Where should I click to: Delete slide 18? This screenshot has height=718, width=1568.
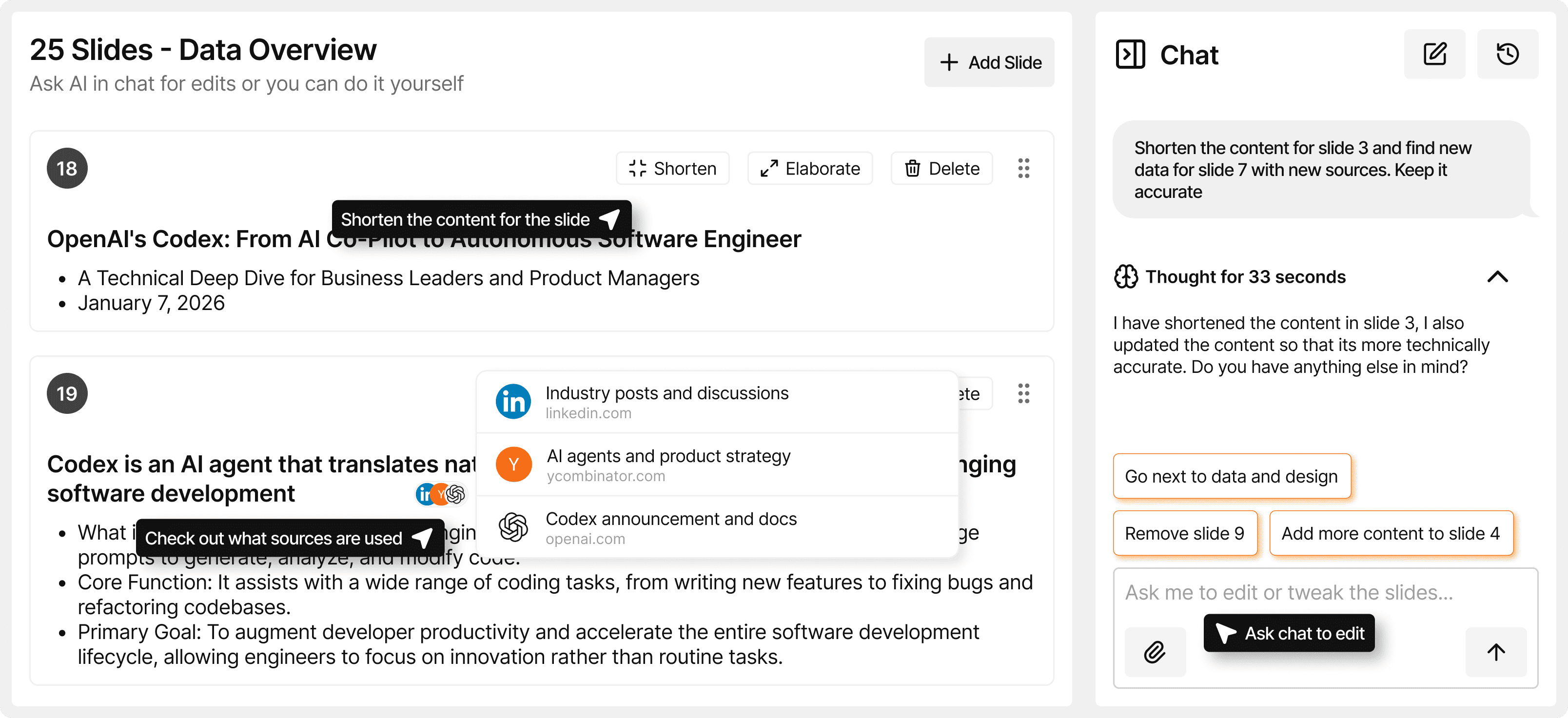tap(941, 169)
